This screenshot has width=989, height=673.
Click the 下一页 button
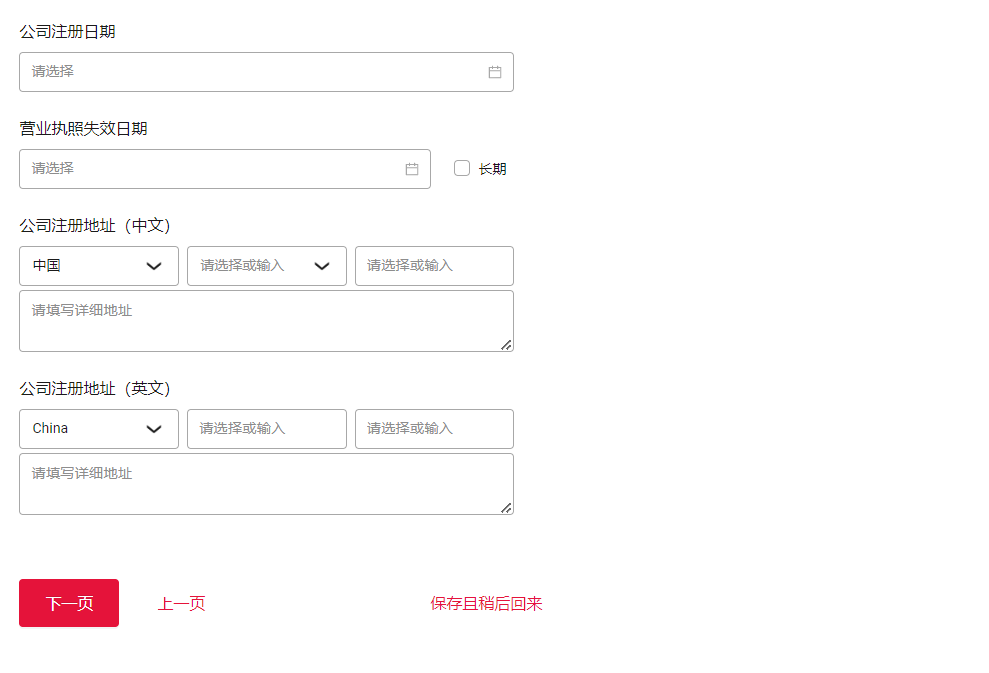[x=68, y=603]
